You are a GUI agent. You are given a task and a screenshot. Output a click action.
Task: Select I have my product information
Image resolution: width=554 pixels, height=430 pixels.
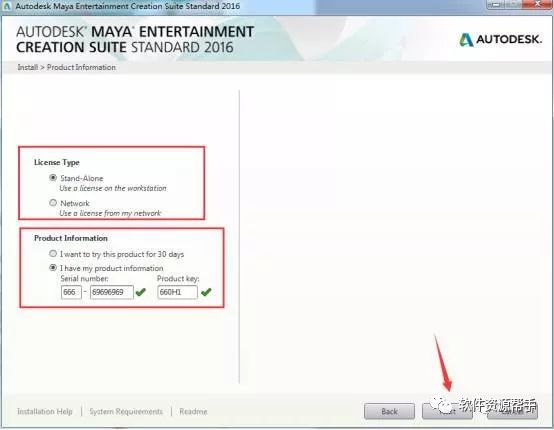[53, 268]
